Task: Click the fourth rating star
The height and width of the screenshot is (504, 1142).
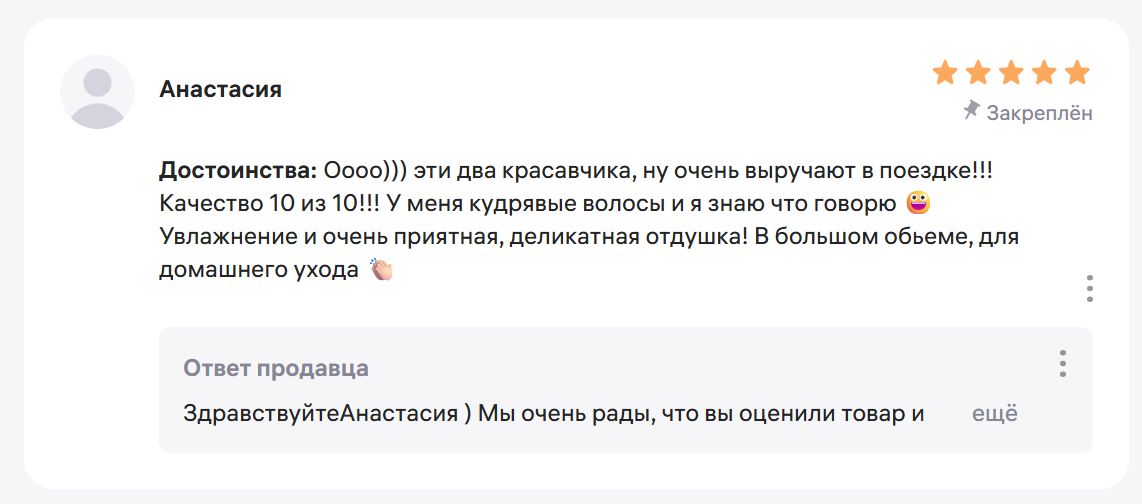Action: click(x=1044, y=73)
